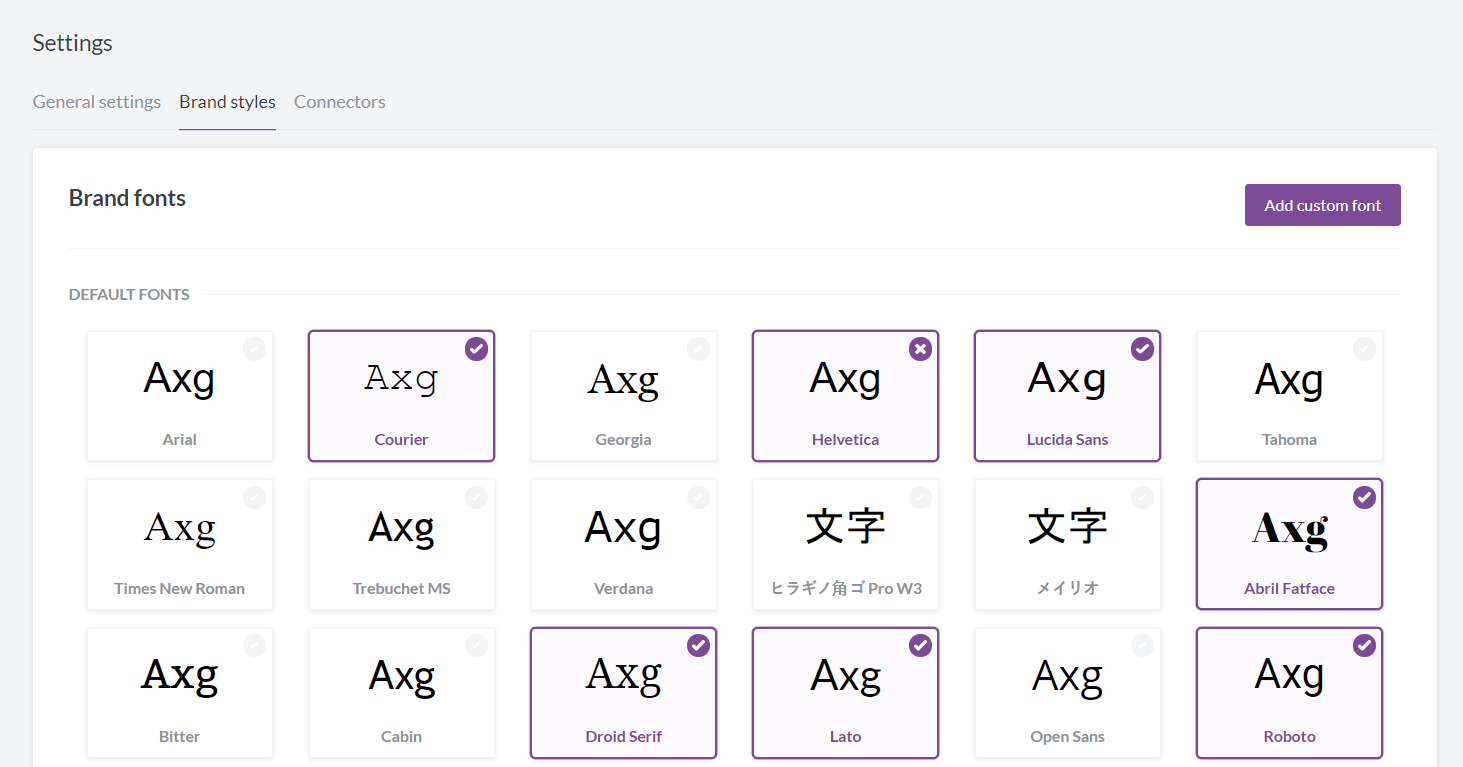
Task: Uncheck the Courier font checkmark
Action: coord(477,349)
